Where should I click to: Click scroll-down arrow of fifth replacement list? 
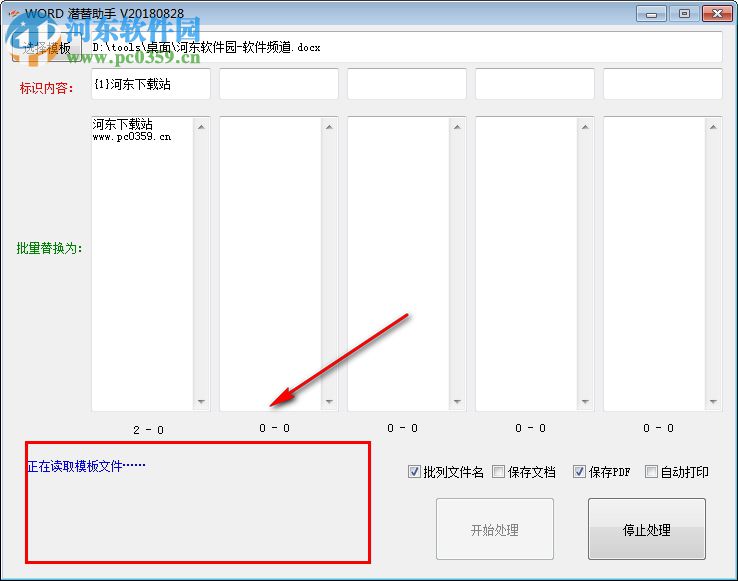(x=714, y=402)
